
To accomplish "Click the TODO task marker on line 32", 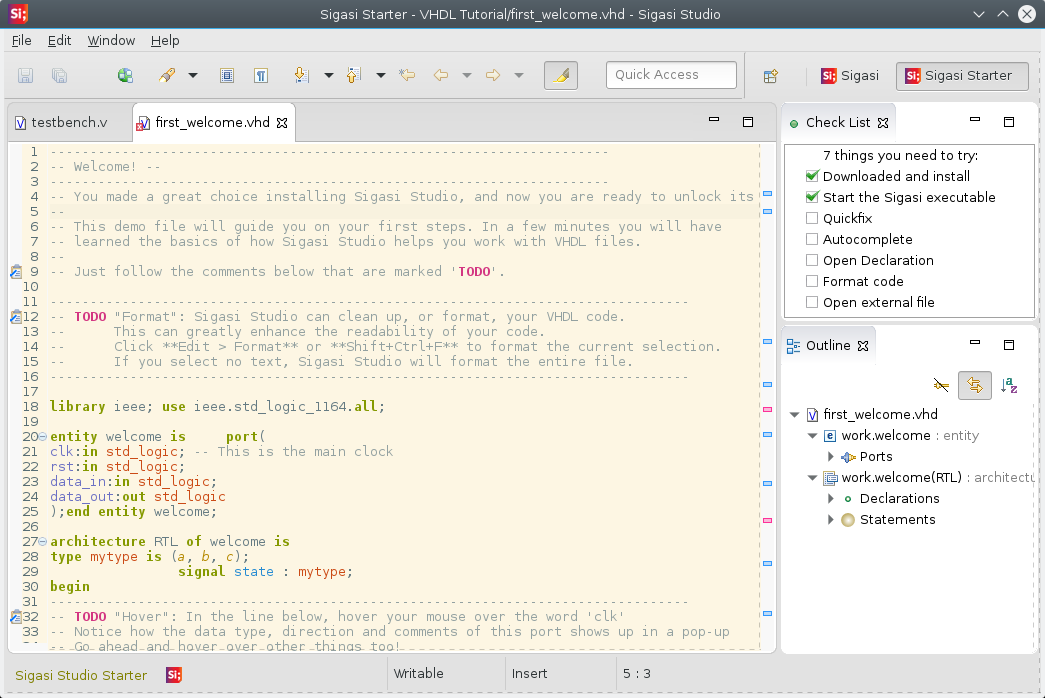I will coord(16,617).
